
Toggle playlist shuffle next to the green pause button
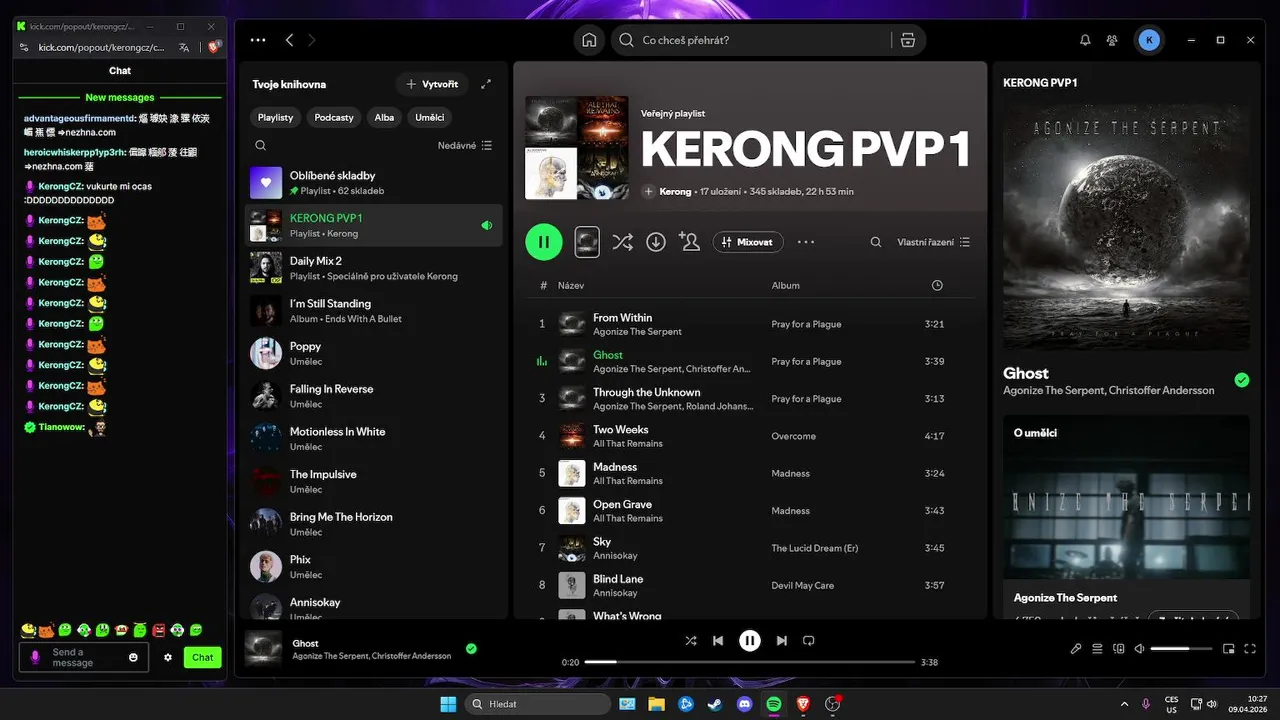tap(622, 241)
